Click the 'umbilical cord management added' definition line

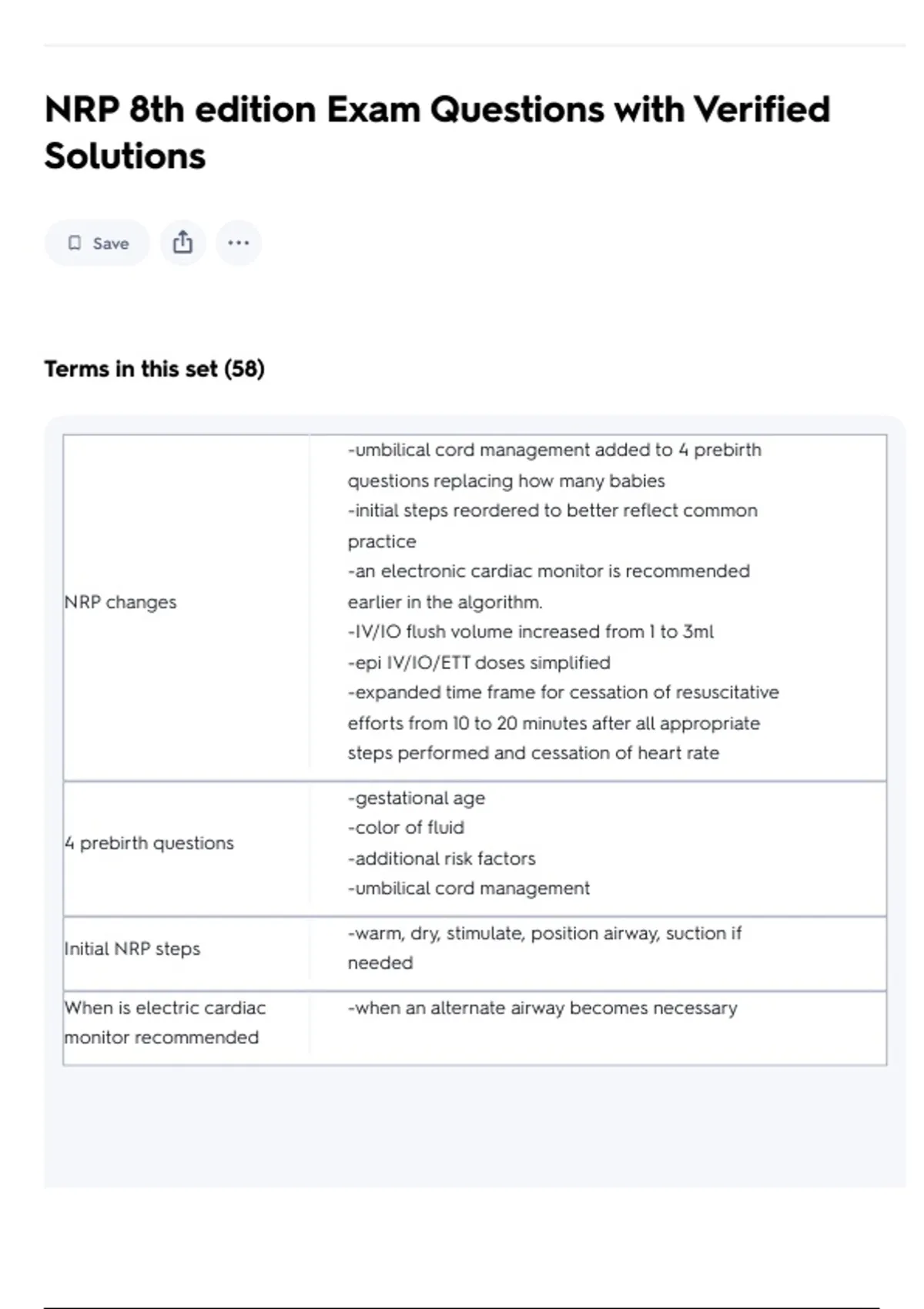[554, 450]
